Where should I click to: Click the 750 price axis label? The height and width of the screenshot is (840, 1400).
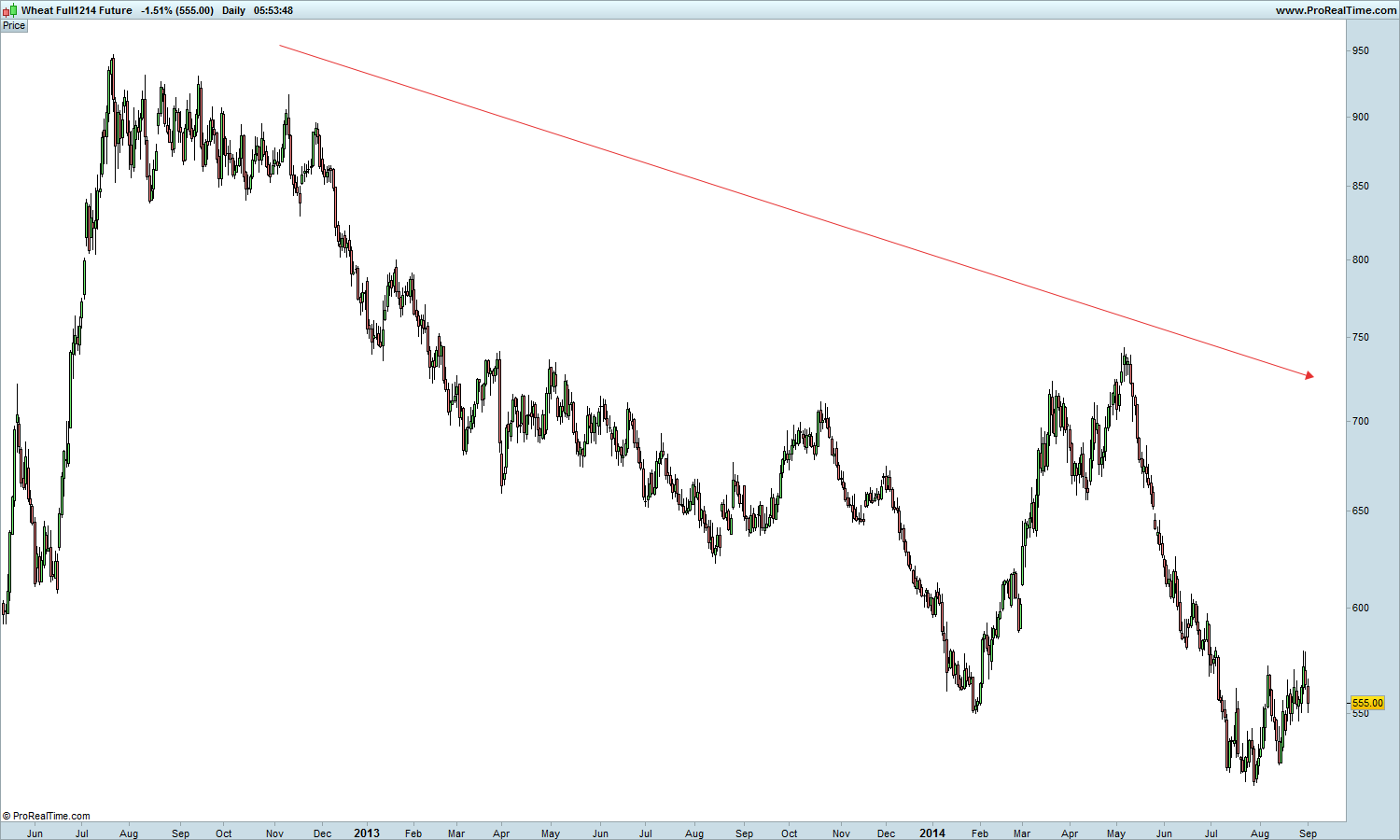[x=1361, y=337]
